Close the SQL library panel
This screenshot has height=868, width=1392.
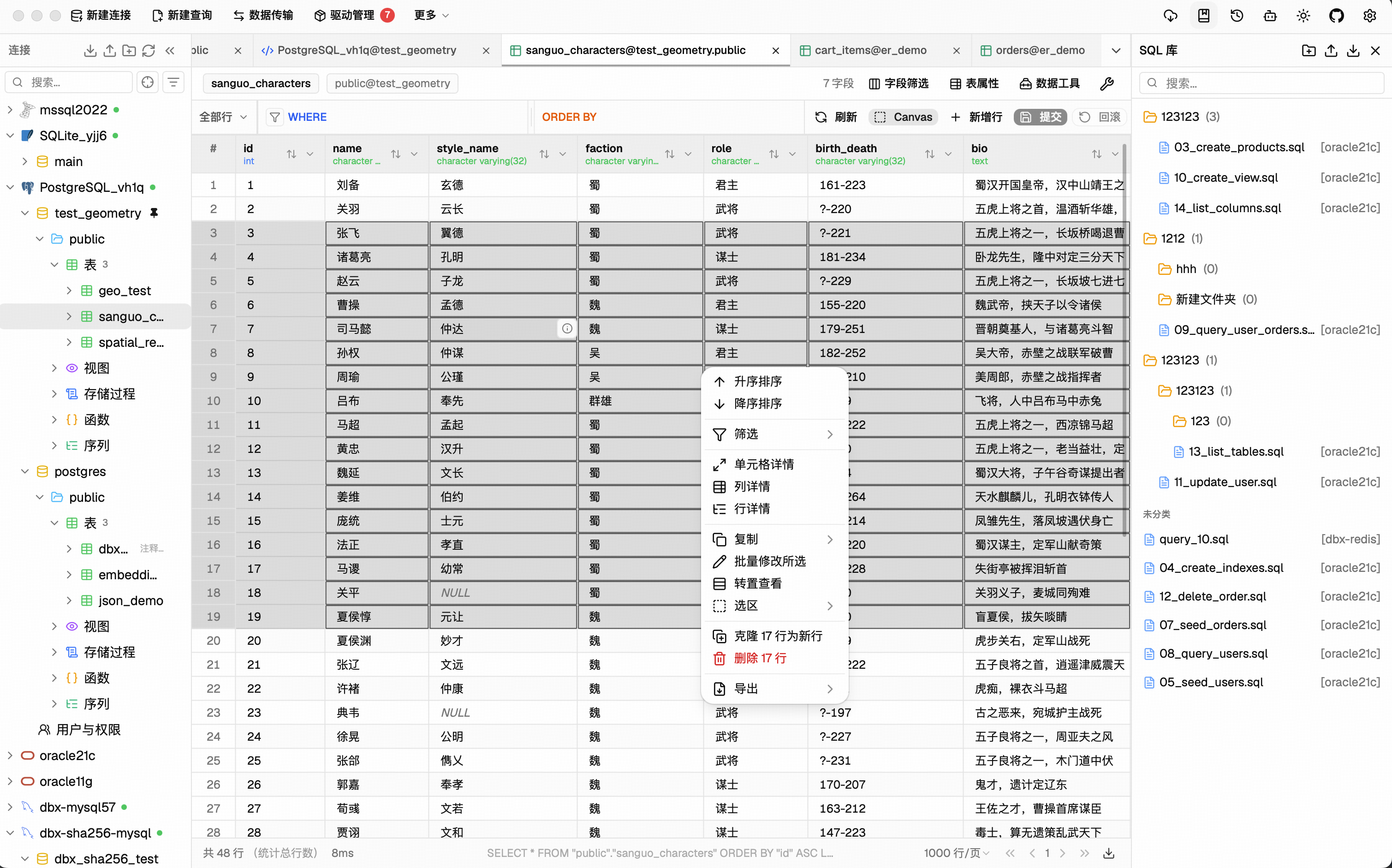[x=1375, y=51]
